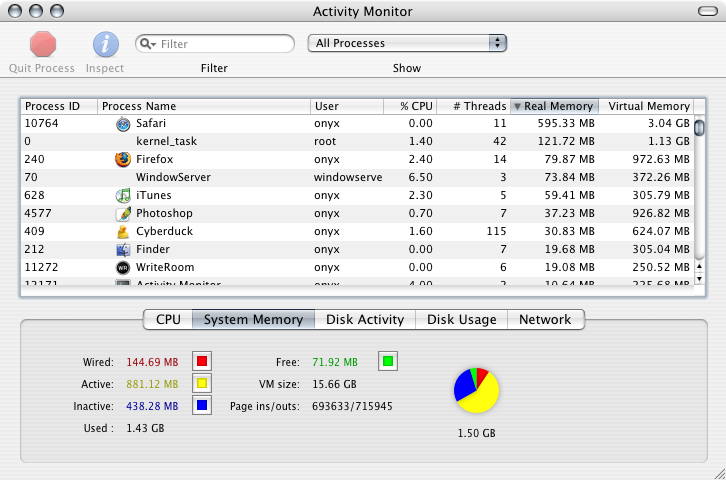Screen dimensions: 726x480
Task: Click the Finder process name
Action: pos(153,249)
